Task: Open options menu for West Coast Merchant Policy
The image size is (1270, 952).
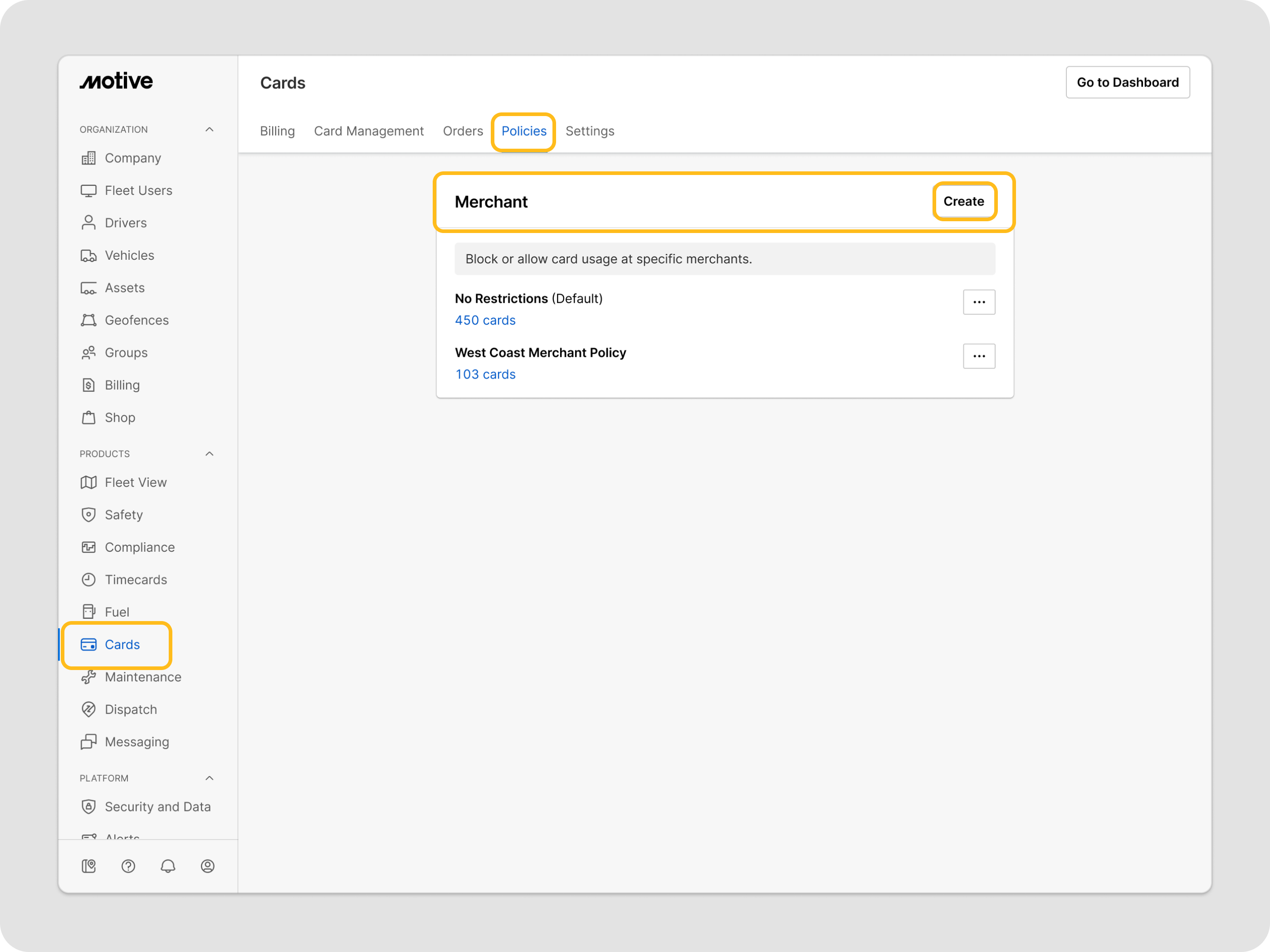Action: tap(978, 356)
